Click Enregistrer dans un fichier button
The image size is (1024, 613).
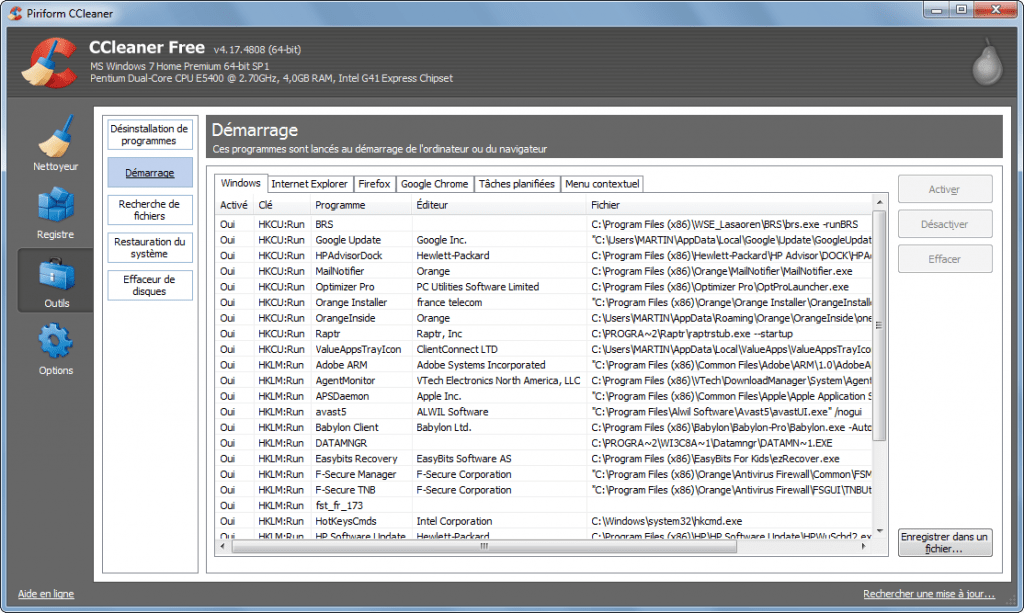[x=945, y=542]
